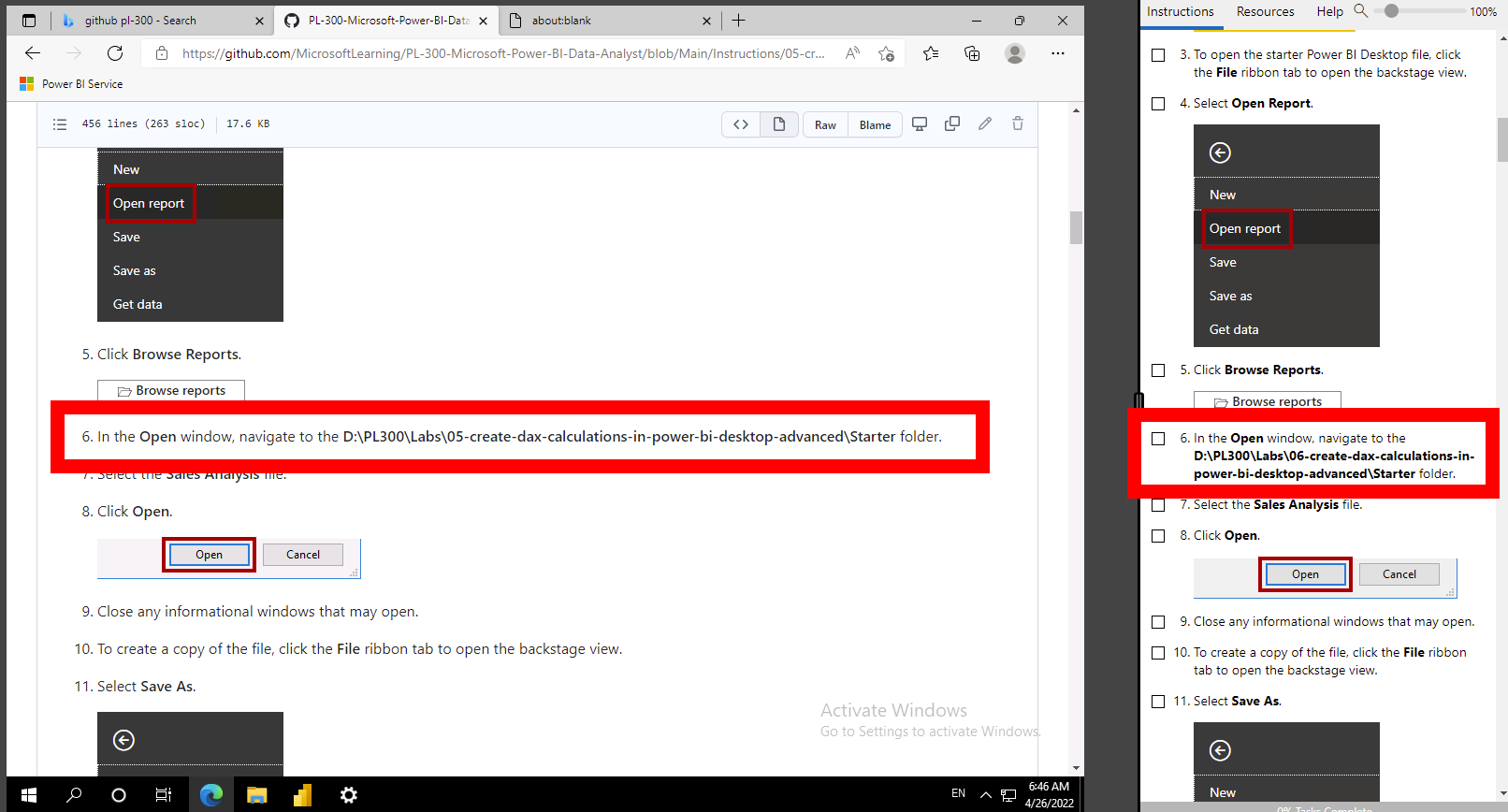Switch to the about:blank browser tab

click(608, 21)
